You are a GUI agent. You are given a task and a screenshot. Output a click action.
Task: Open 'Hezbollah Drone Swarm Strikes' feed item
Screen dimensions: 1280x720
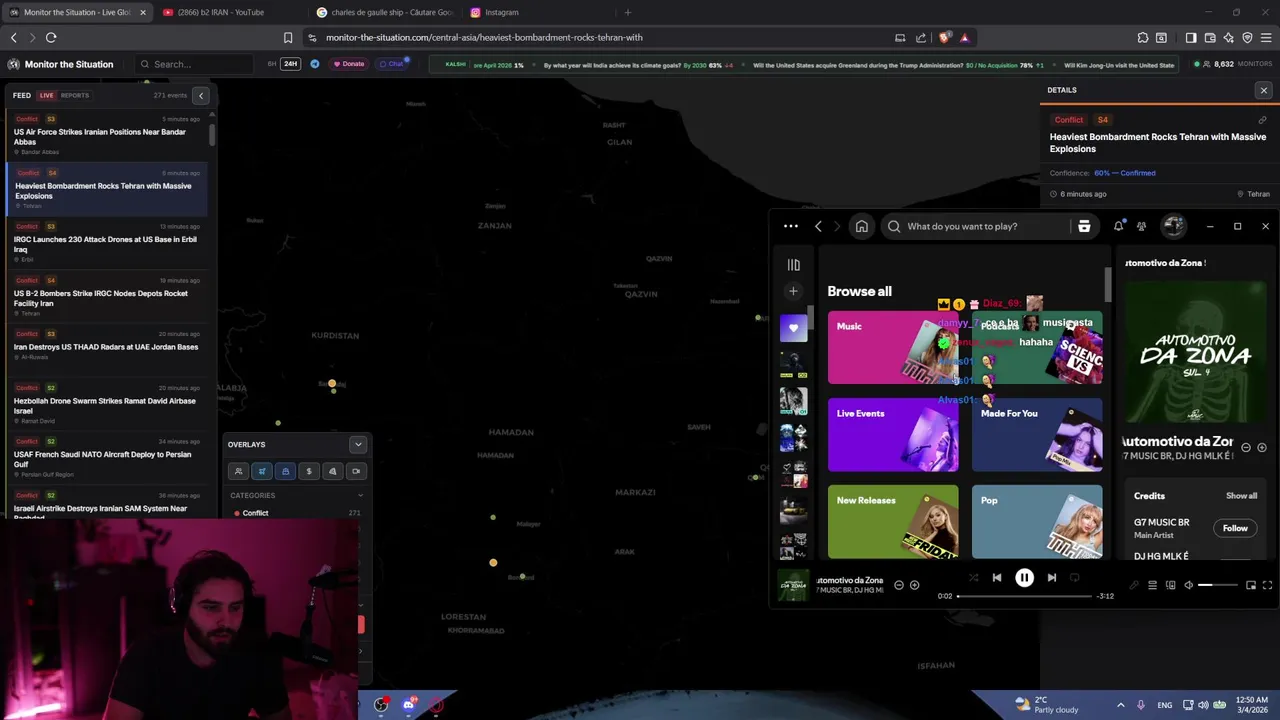pyautogui.click(x=107, y=405)
